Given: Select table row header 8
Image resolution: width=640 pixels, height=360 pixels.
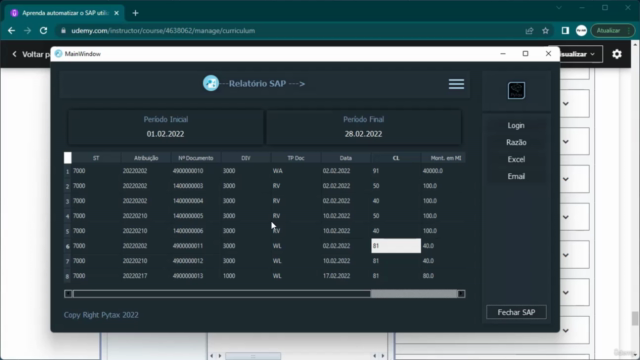Looking at the screenshot, I should (x=67, y=276).
